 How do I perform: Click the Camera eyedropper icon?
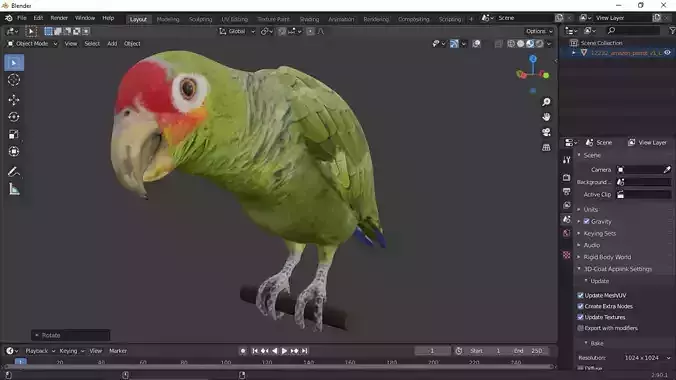[x=667, y=170]
